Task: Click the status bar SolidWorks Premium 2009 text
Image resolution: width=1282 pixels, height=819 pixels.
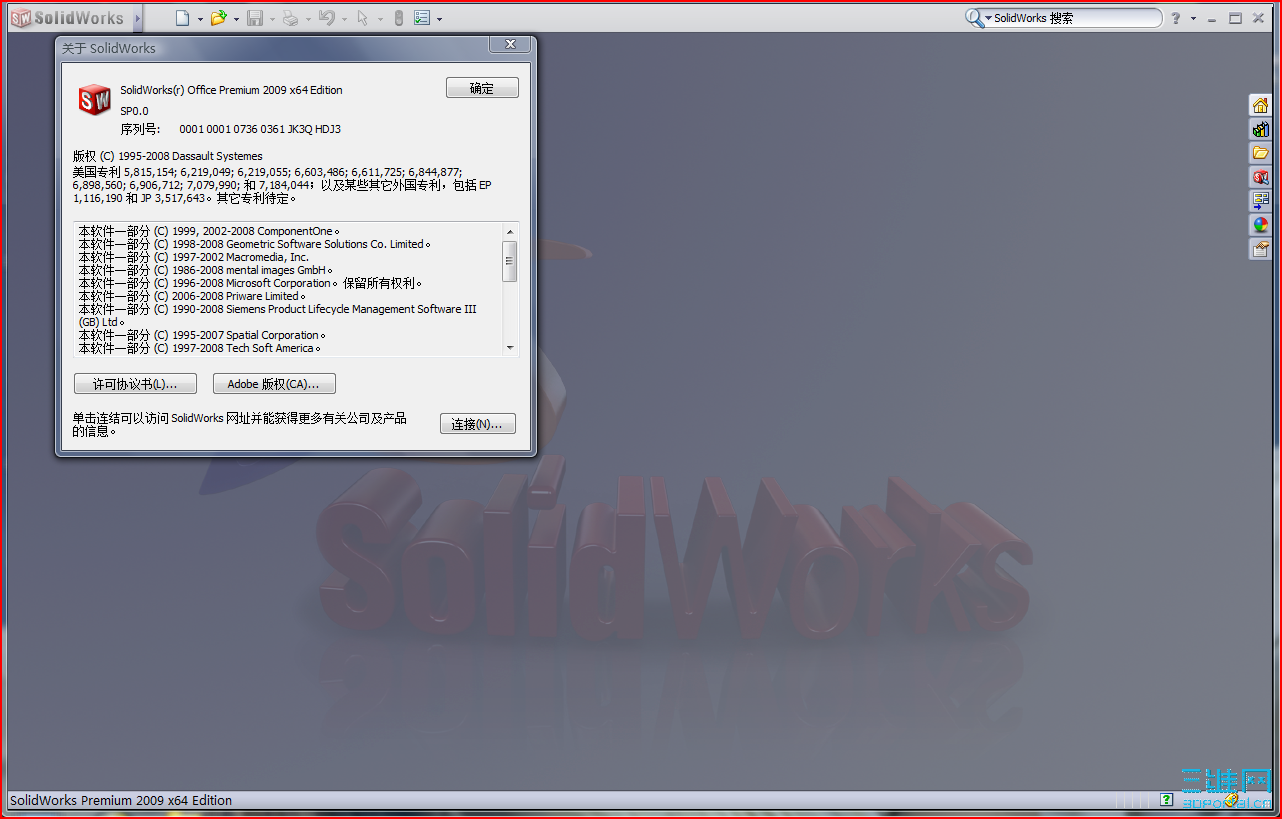Action: pos(121,800)
